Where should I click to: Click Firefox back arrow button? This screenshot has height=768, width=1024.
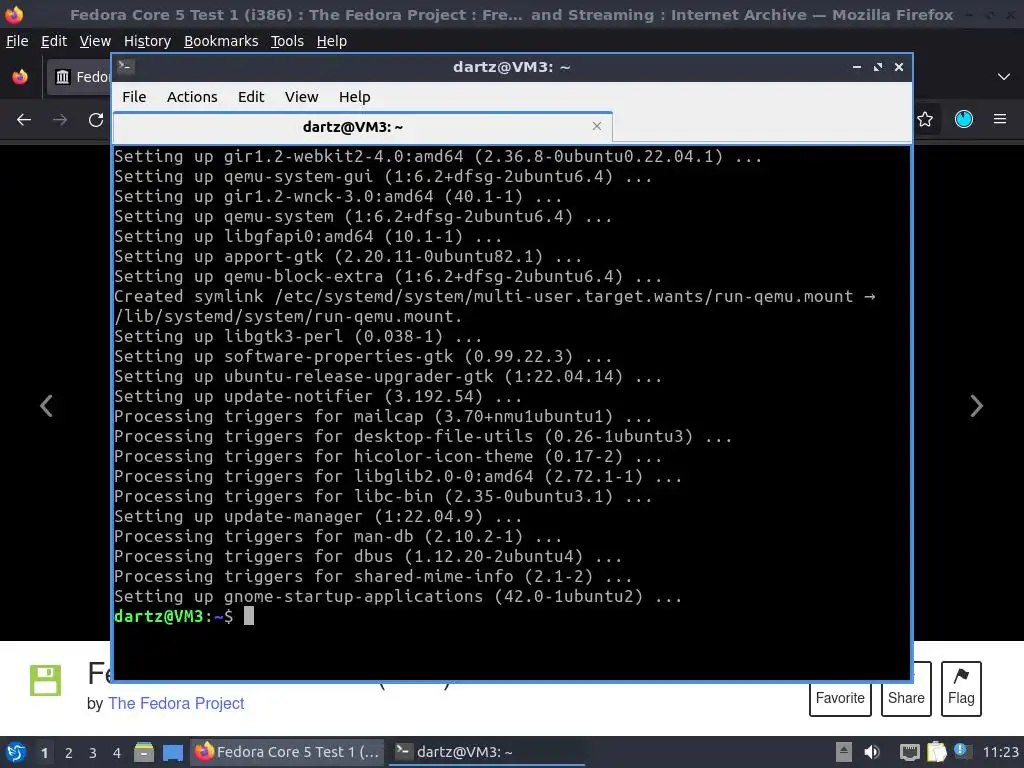24,120
